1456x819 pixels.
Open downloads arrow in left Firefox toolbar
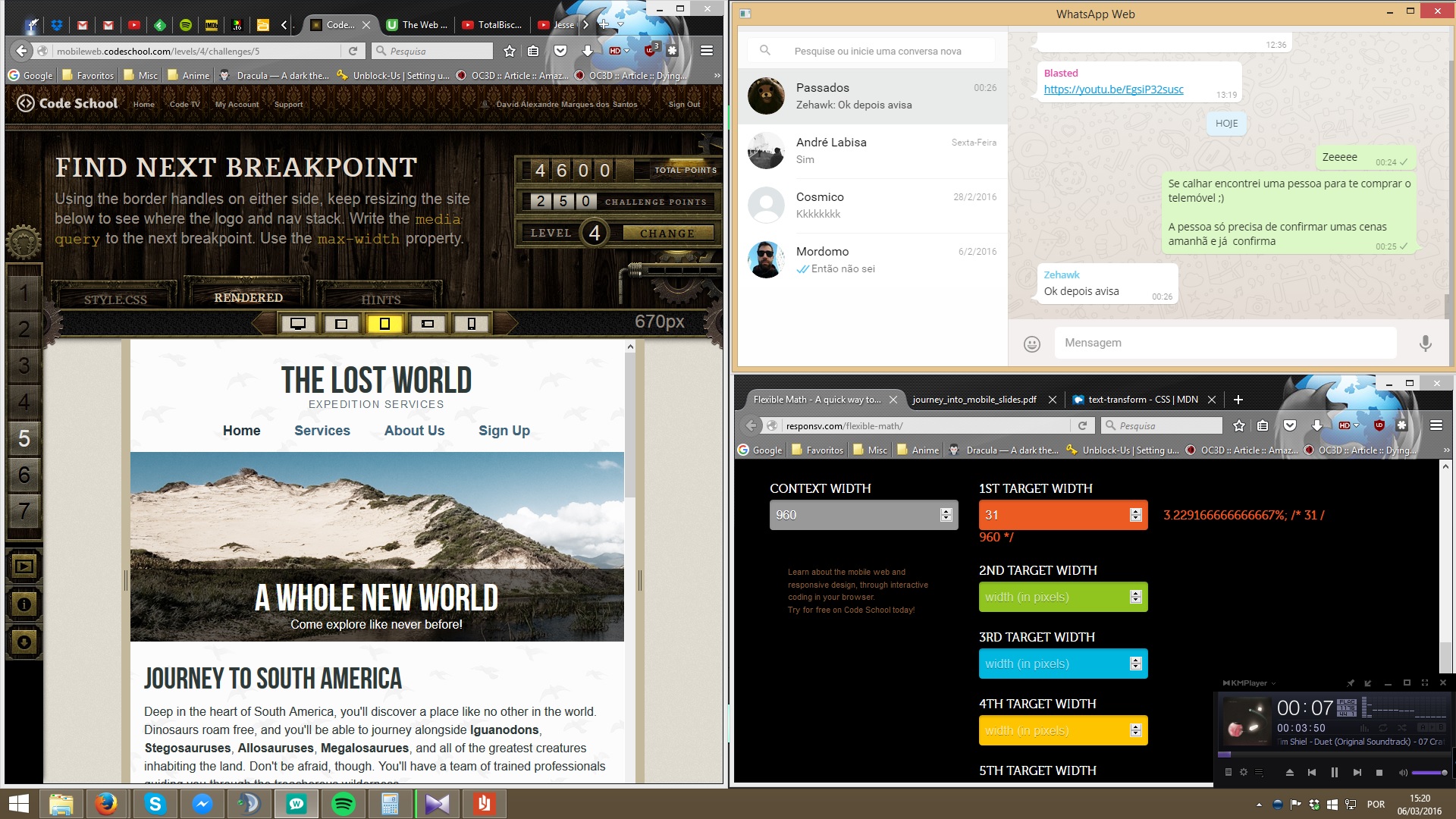(587, 51)
